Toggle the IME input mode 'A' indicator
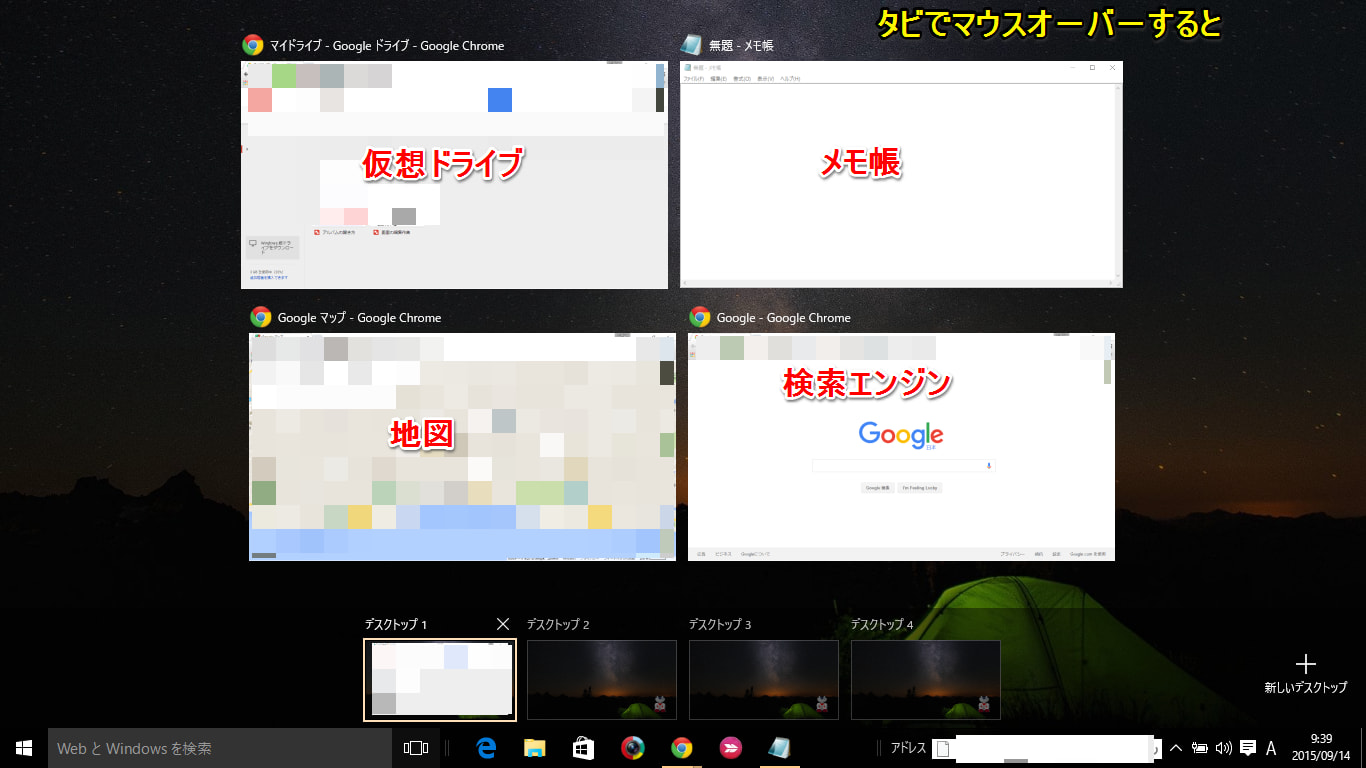 (x=1271, y=748)
